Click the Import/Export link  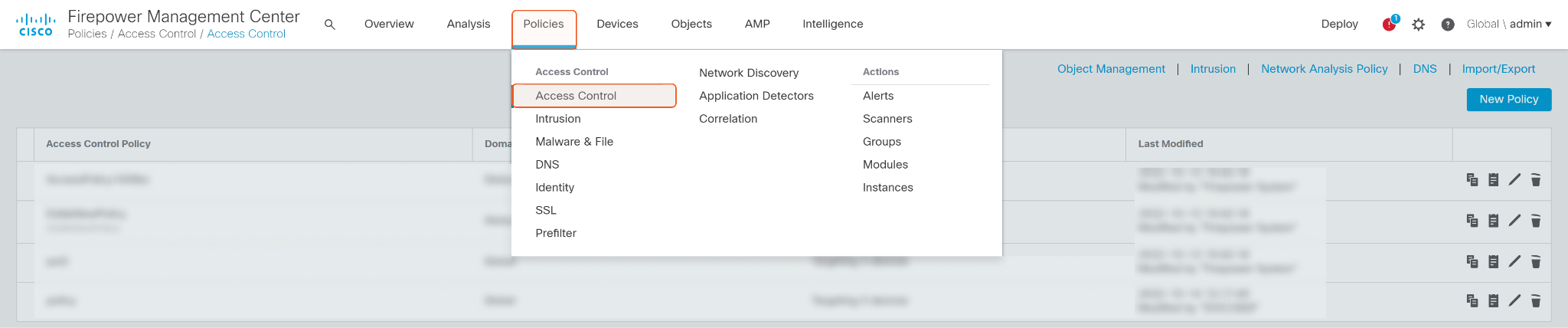[1498, 69]
